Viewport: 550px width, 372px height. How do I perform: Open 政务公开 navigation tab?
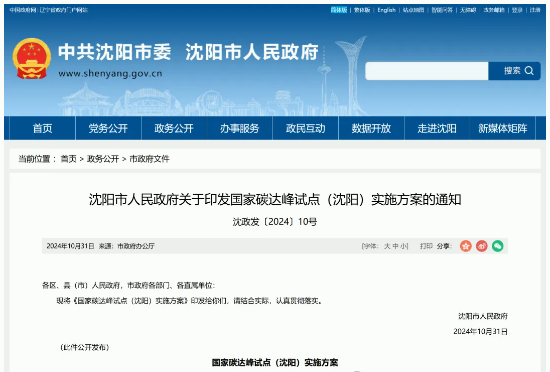(174, 128)
